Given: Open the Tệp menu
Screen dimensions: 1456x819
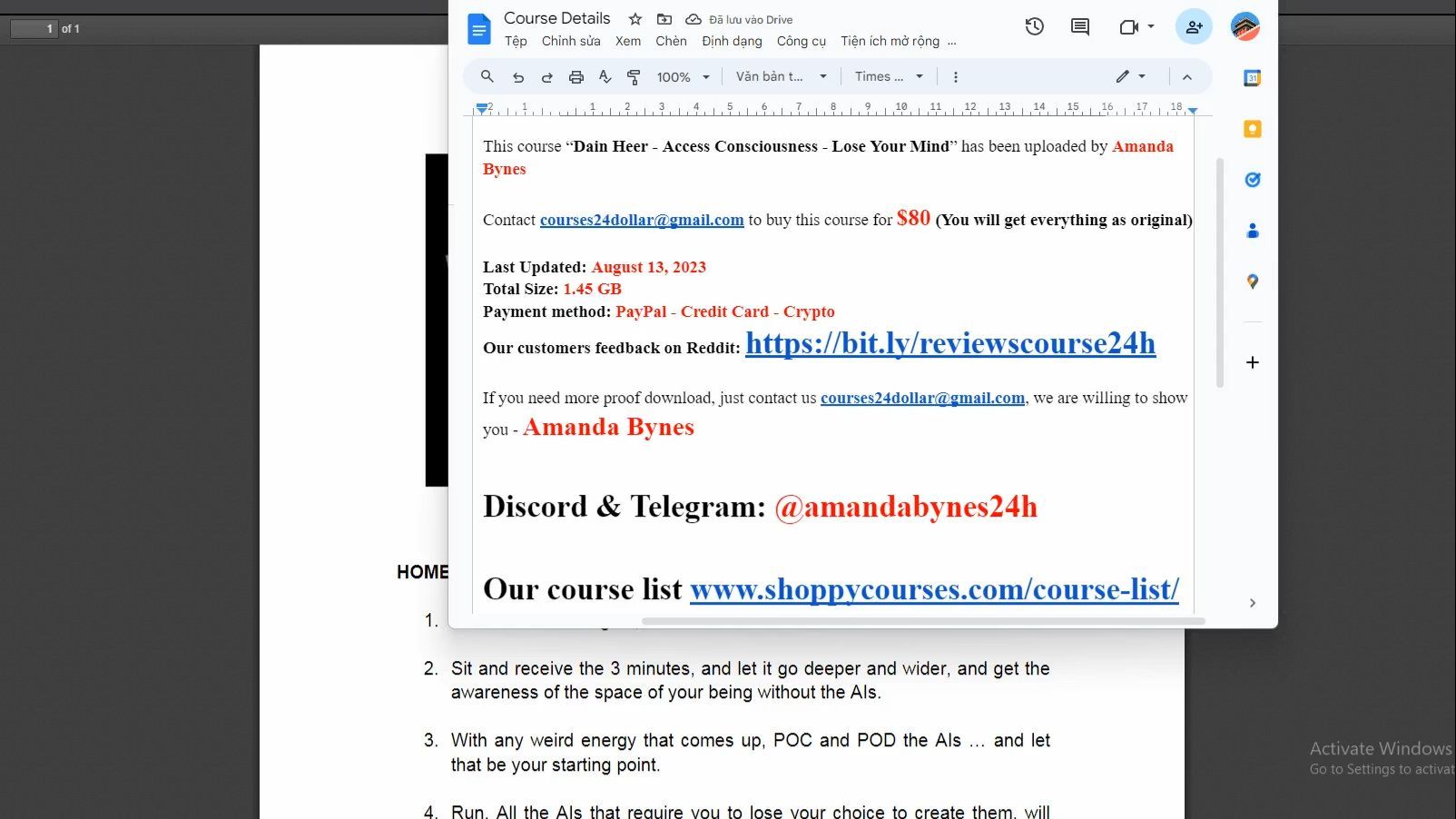Looking at the screenshot, I should point(516,41).
